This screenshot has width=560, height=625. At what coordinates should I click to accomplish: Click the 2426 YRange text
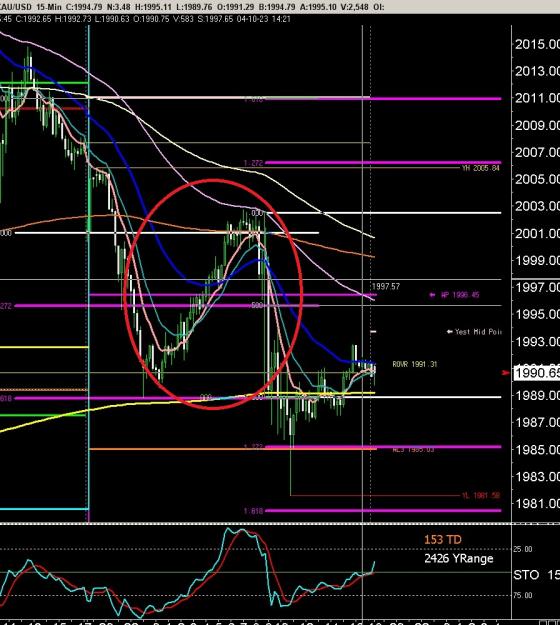click(459, 558)
